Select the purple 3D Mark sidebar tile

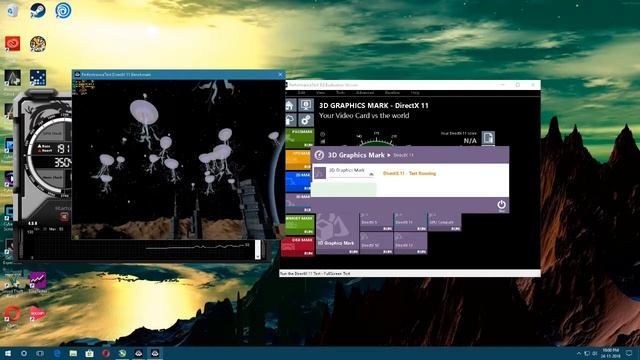click(299, 203)
